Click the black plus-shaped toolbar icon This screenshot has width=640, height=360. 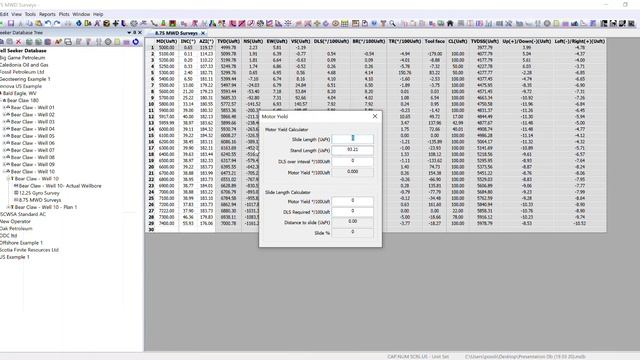pyautogui.click(x=116, y=23)
